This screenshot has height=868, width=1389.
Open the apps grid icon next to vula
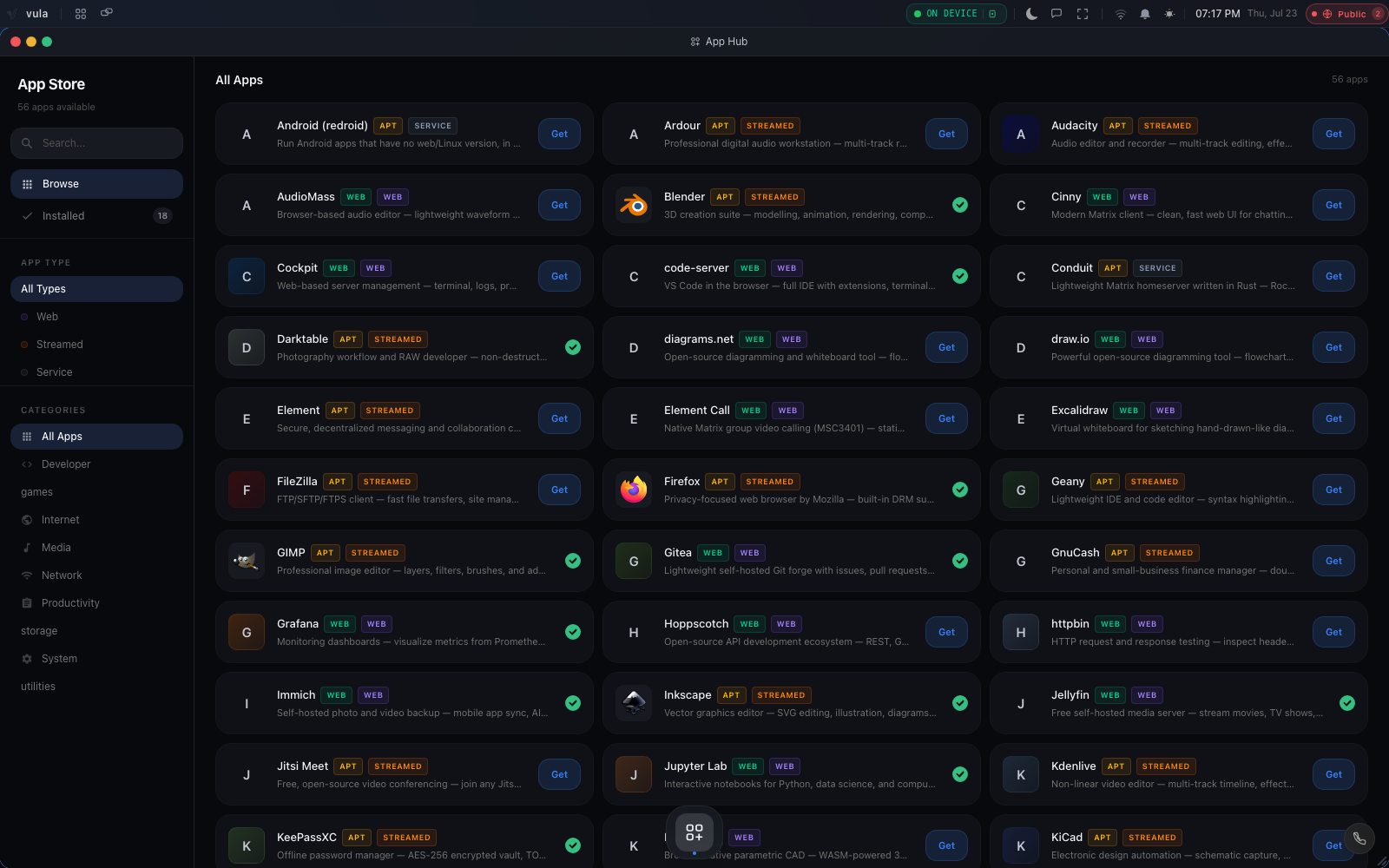click(x=81, y=14)
